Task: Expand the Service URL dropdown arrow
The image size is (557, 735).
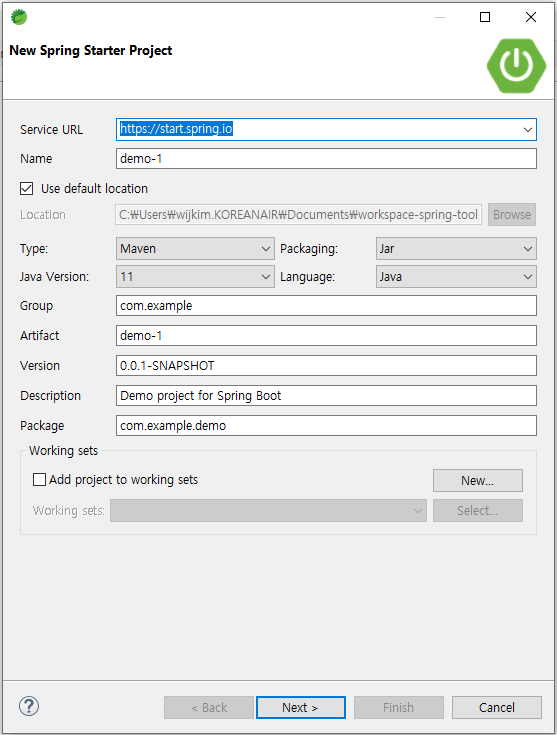Action: point(528,129)
